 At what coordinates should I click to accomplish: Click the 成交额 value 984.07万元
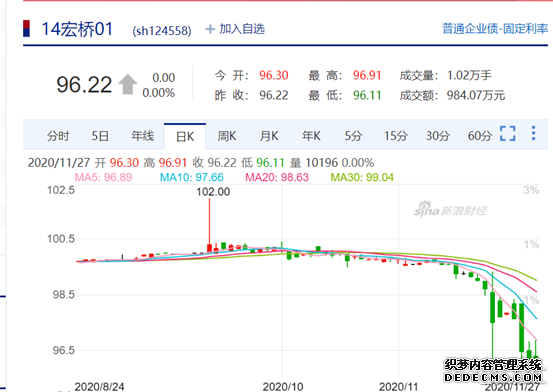(x=476, y=95)
